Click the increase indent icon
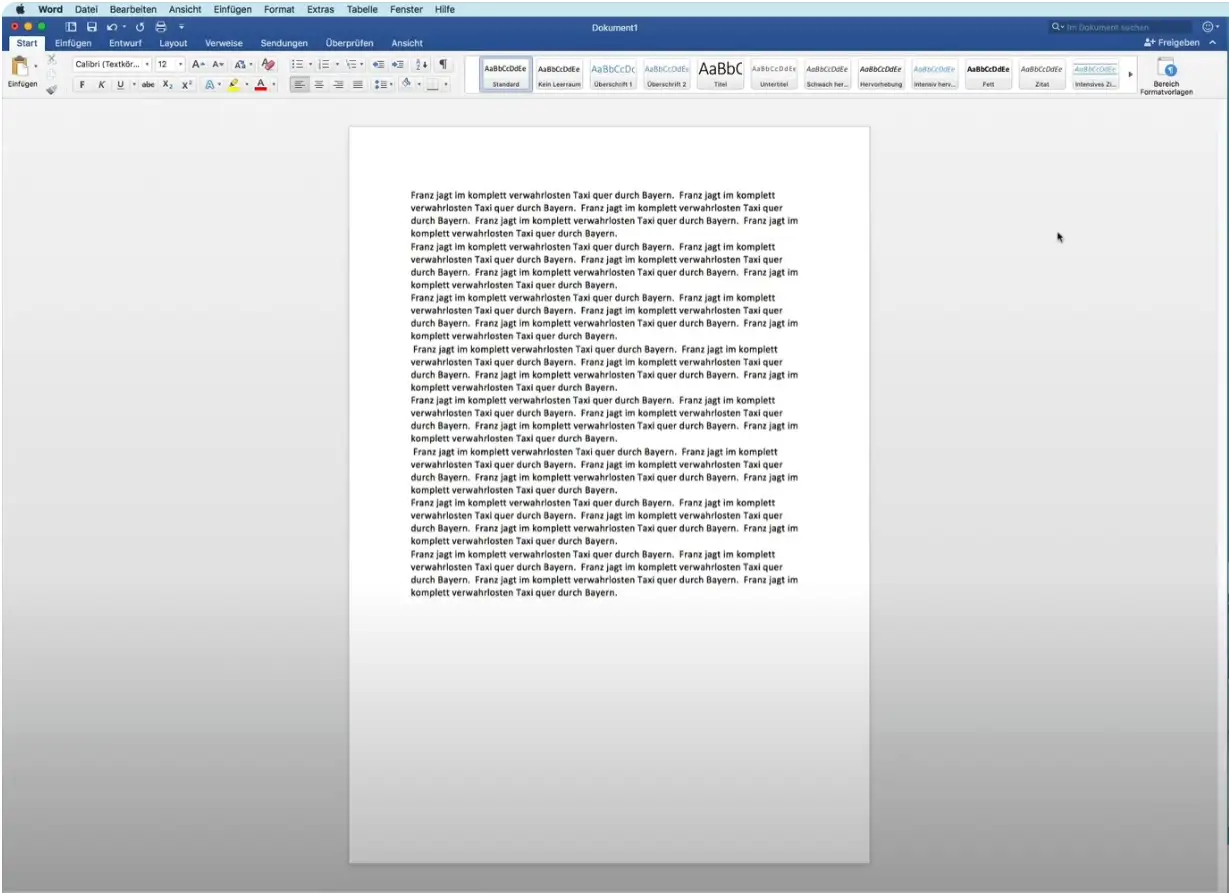This screenshot has height=893, width=1229. [398, 64]
